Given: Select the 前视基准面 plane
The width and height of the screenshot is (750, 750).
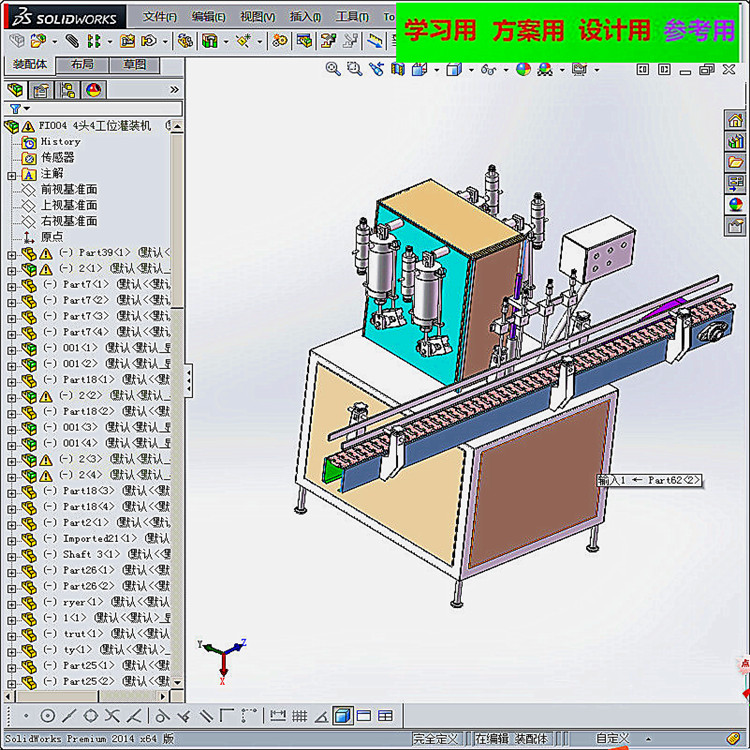Looking at the screenshot, I should tap(69, 189).
